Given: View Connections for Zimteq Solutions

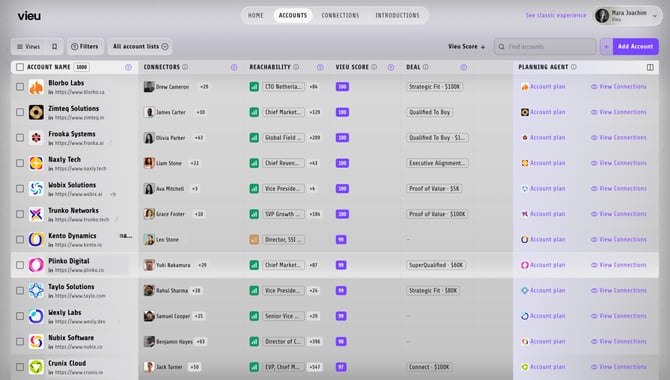Looking at the screenshot, I should click(x=619, y=112).
